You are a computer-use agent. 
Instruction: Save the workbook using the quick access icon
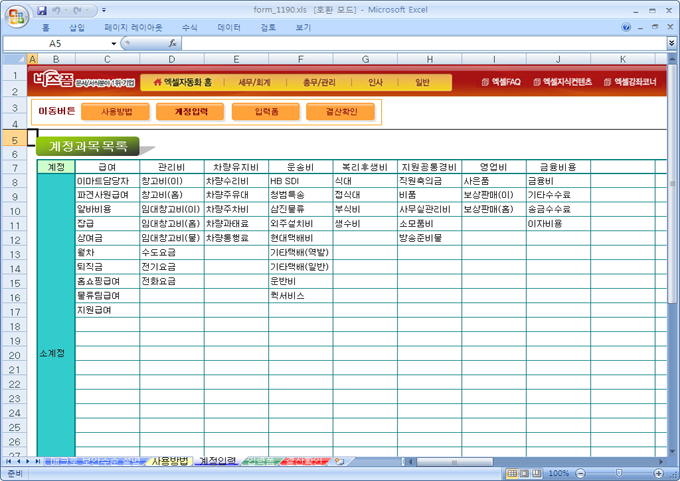coord(41,10)
